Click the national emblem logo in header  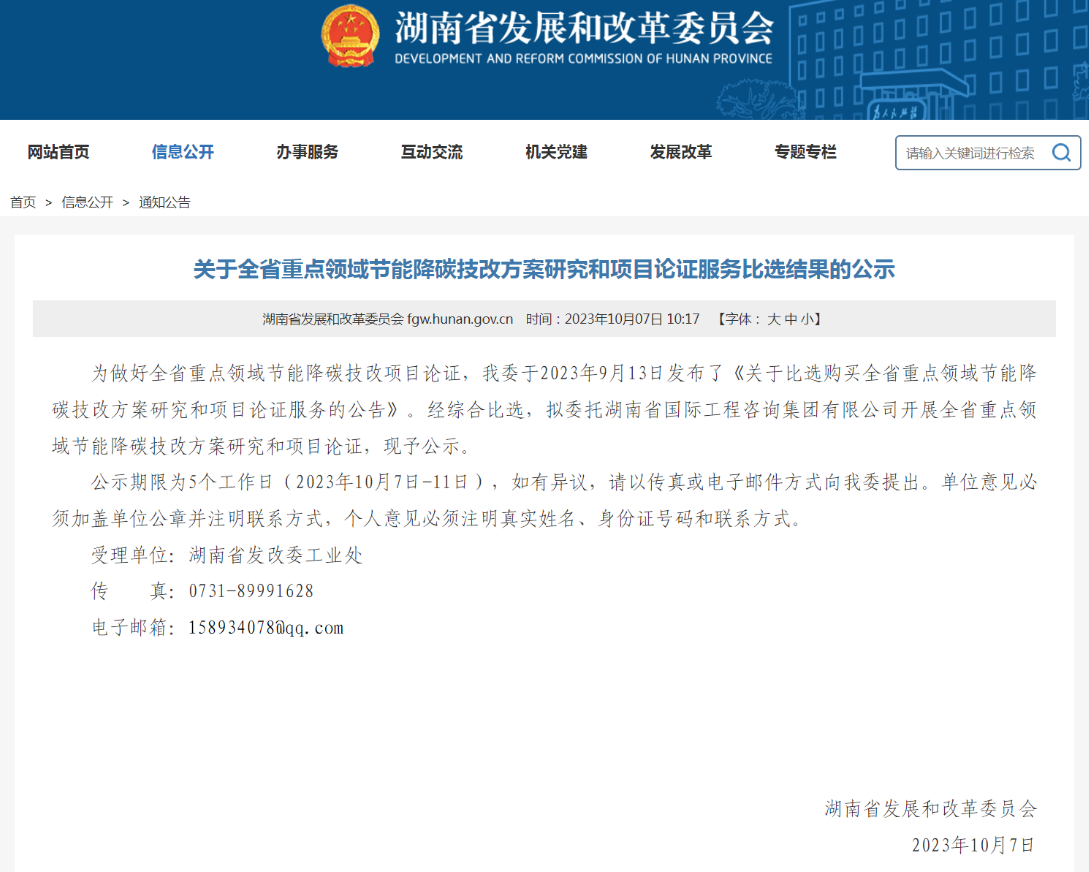(x=350, y=36)
